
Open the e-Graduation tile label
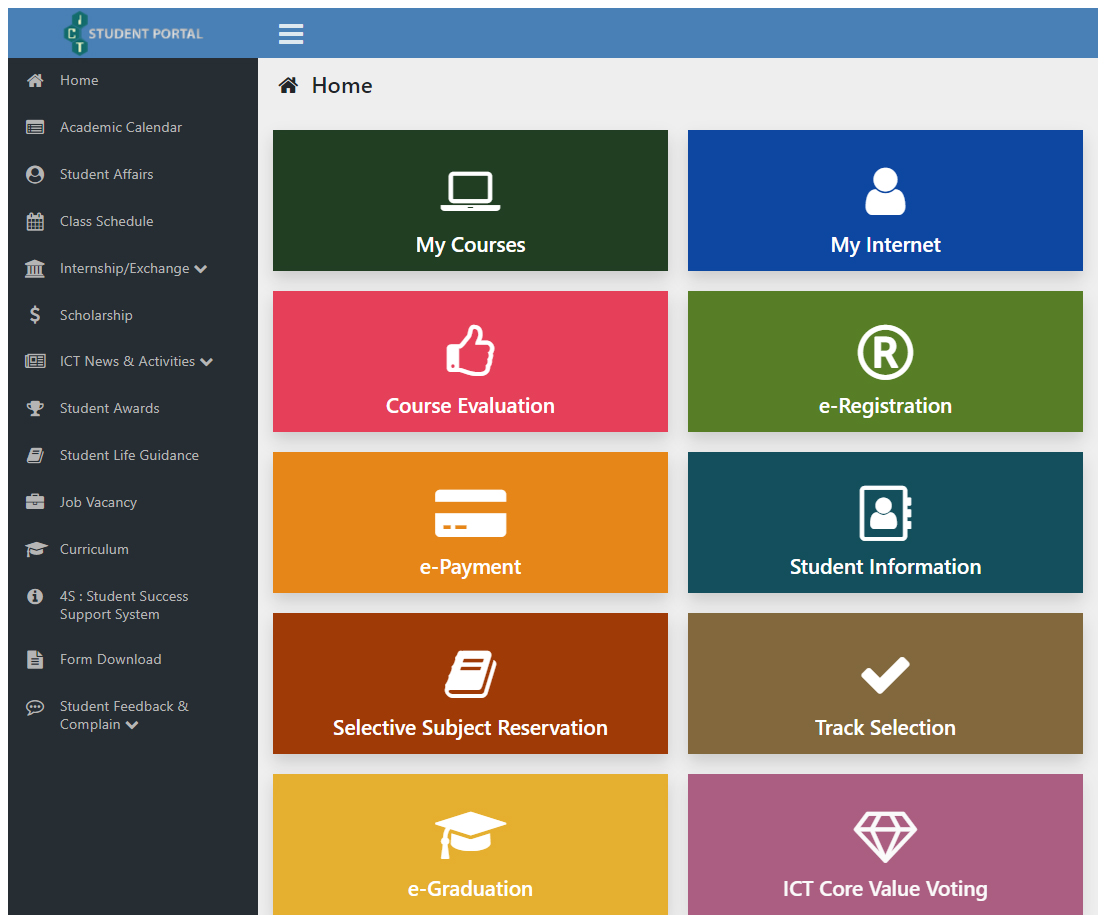coord(470,889)
